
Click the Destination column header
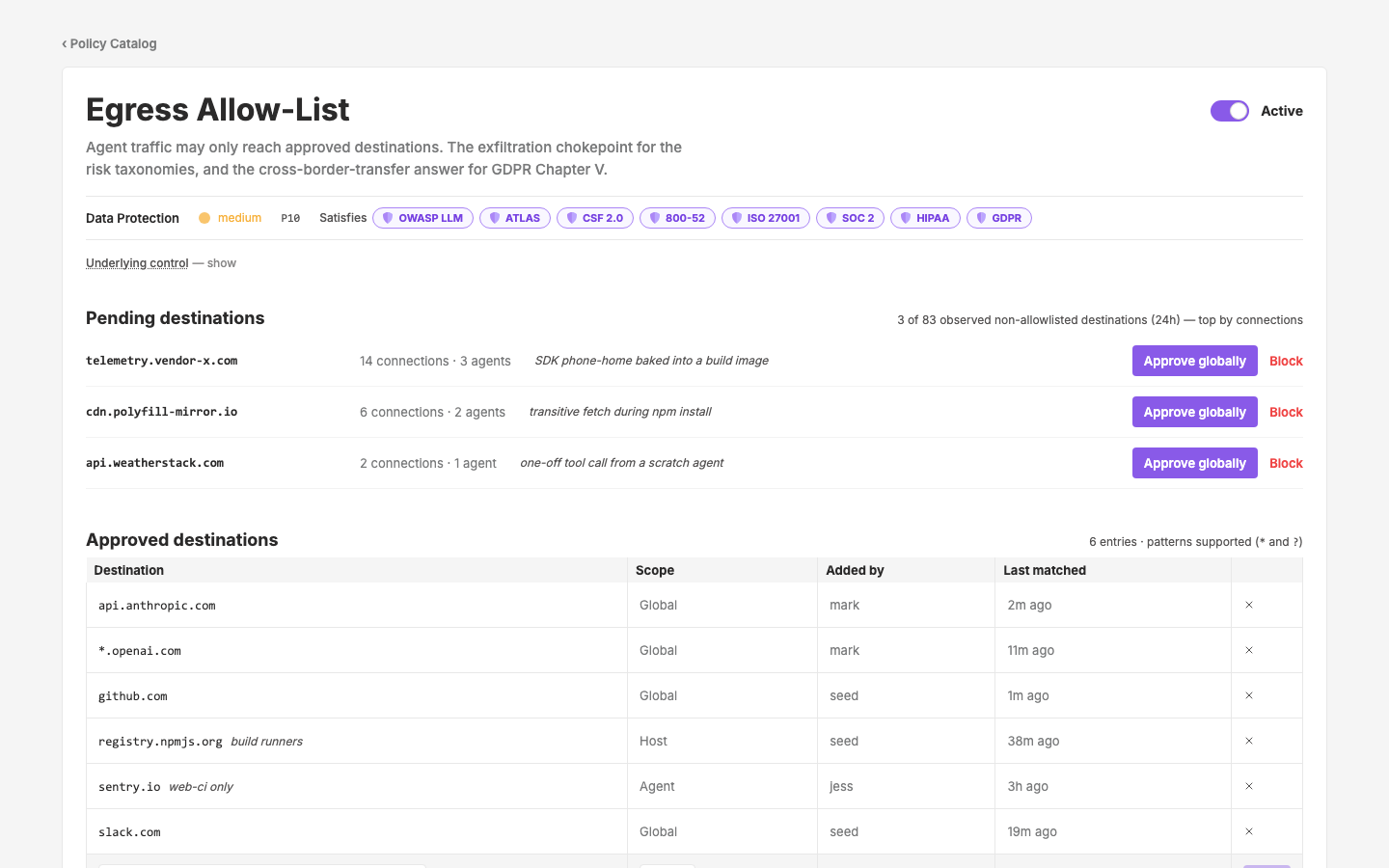(x=357, y=570)
